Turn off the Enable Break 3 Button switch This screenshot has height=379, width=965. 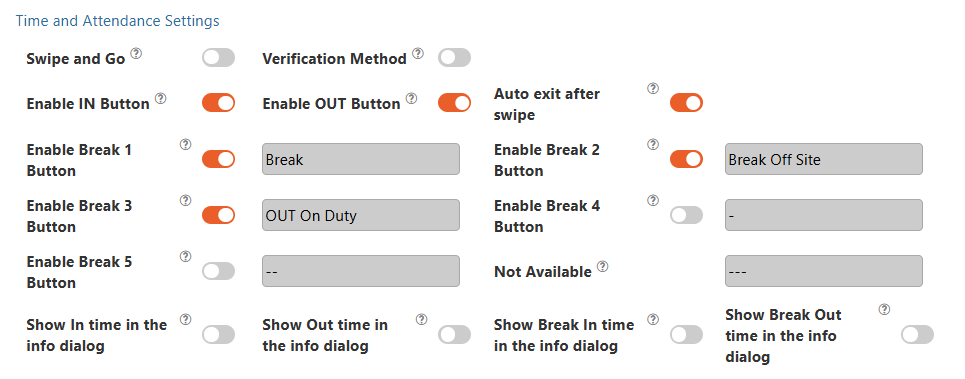click(x=218, y=215)
